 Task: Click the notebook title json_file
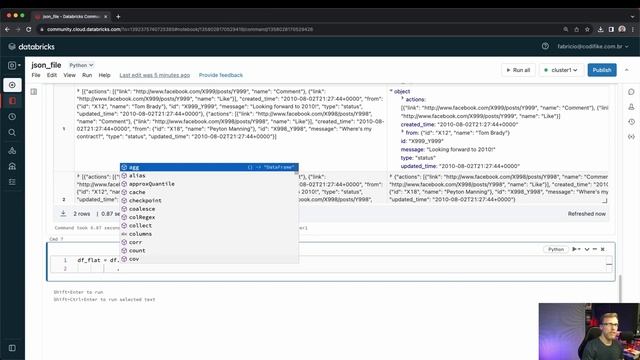point(46,65)
